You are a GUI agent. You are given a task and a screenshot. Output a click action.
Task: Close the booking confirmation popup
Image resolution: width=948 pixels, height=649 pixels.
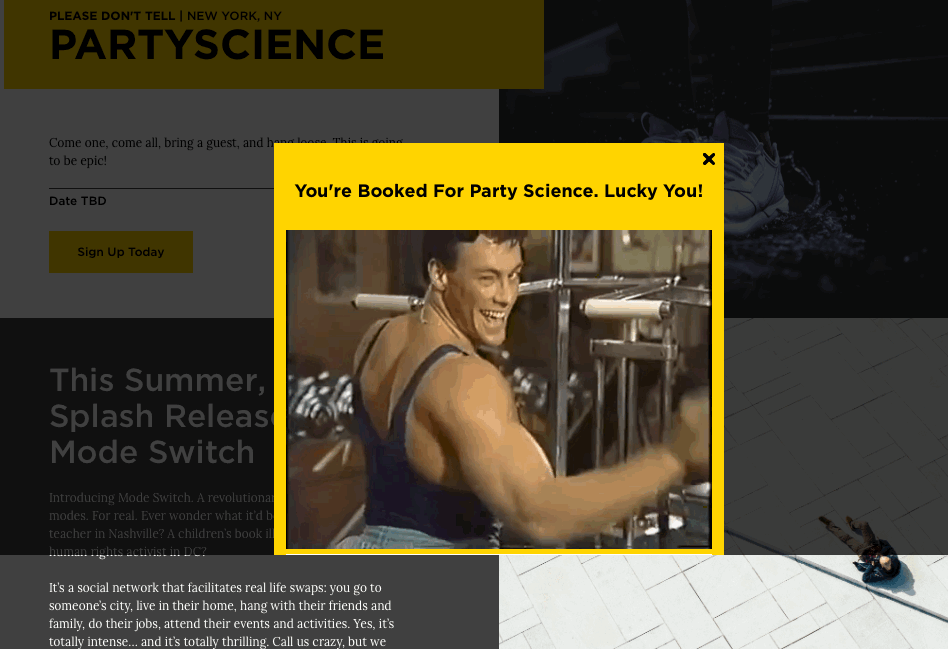709,158
